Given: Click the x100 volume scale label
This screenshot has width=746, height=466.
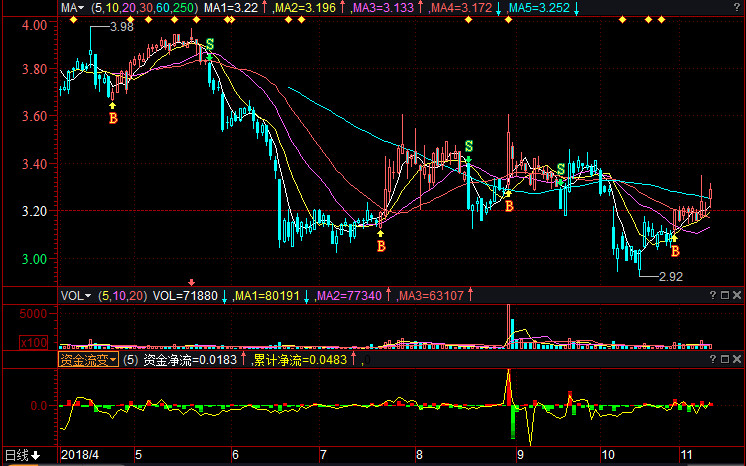Looking at the screenshot, I should tap(34, 342).
